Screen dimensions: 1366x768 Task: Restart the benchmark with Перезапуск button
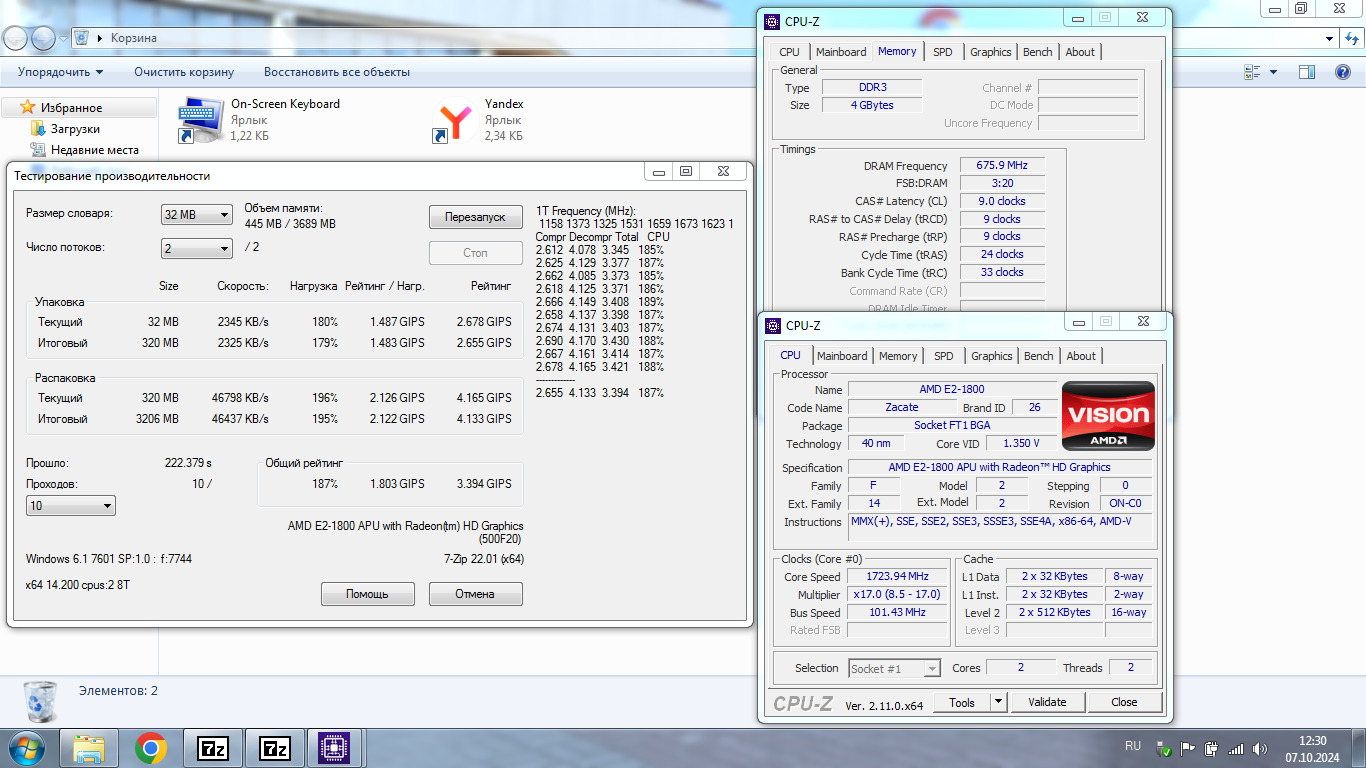pyautogui.click(x=476, y=217)
